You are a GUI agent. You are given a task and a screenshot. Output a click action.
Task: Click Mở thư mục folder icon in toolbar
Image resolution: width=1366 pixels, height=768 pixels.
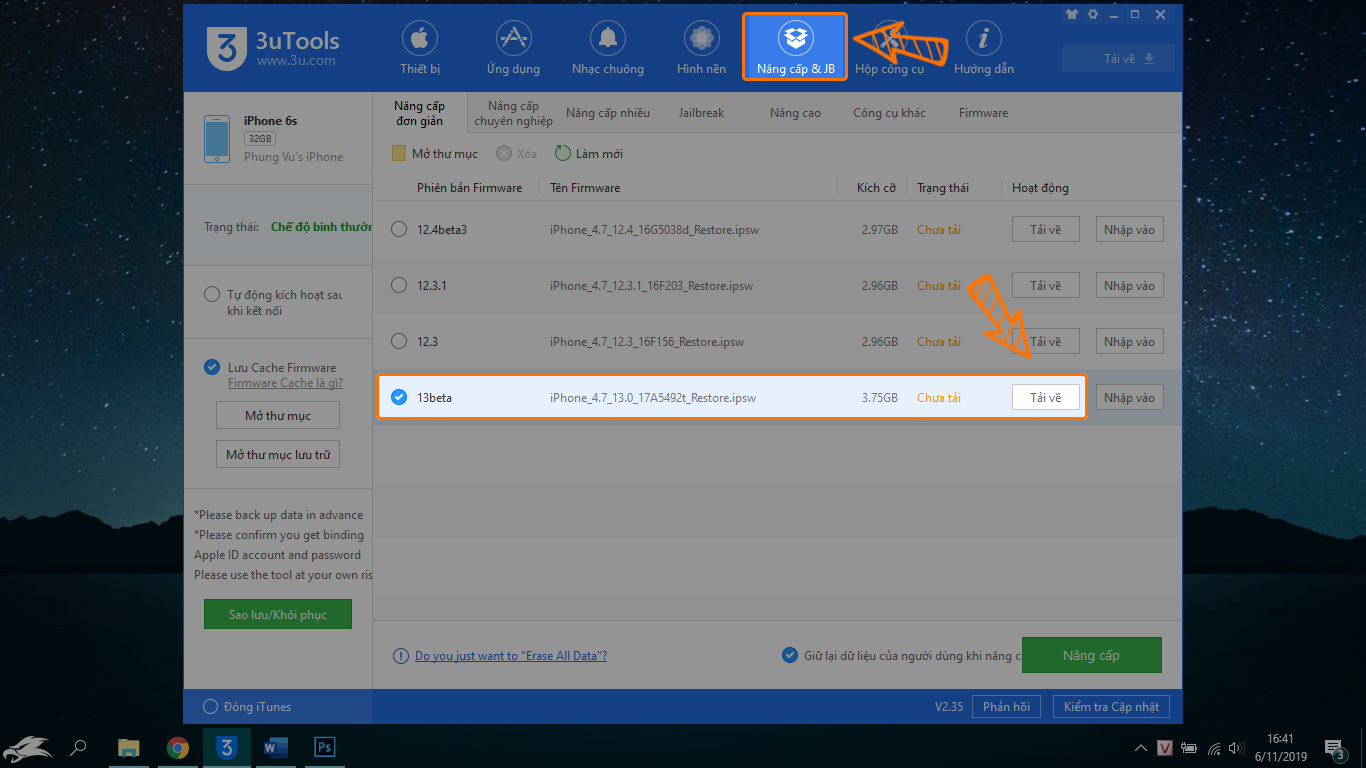point(398,154)
